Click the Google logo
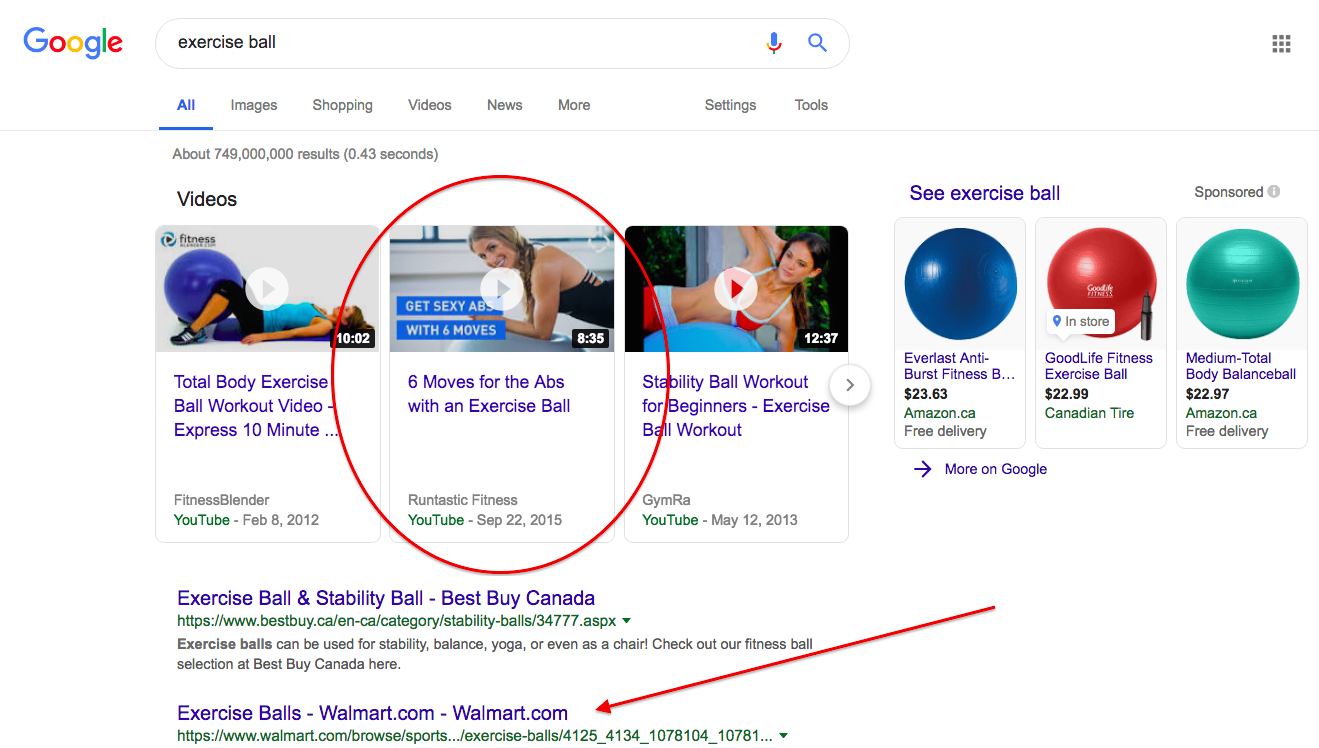Image resolution: width=1319 pixels, height=748 pixels. click(73, 42)
